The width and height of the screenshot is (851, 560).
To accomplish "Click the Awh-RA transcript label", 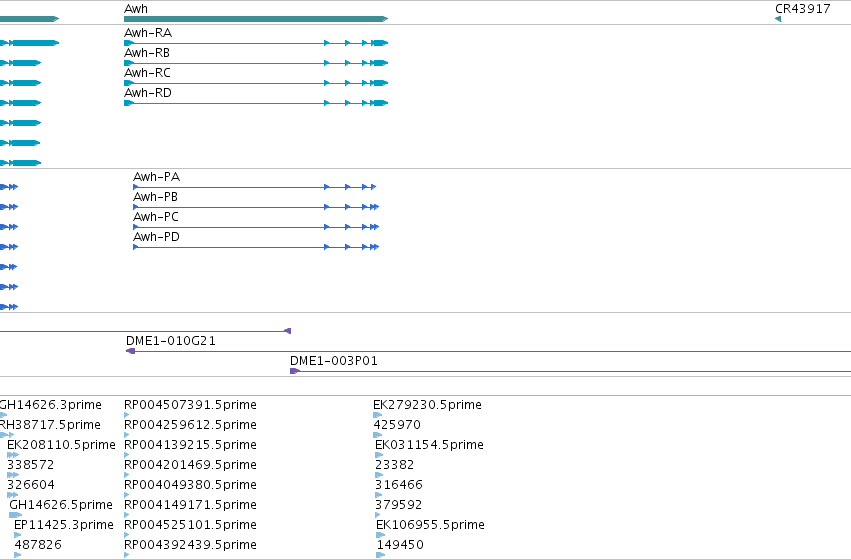I will coord(148,33).
